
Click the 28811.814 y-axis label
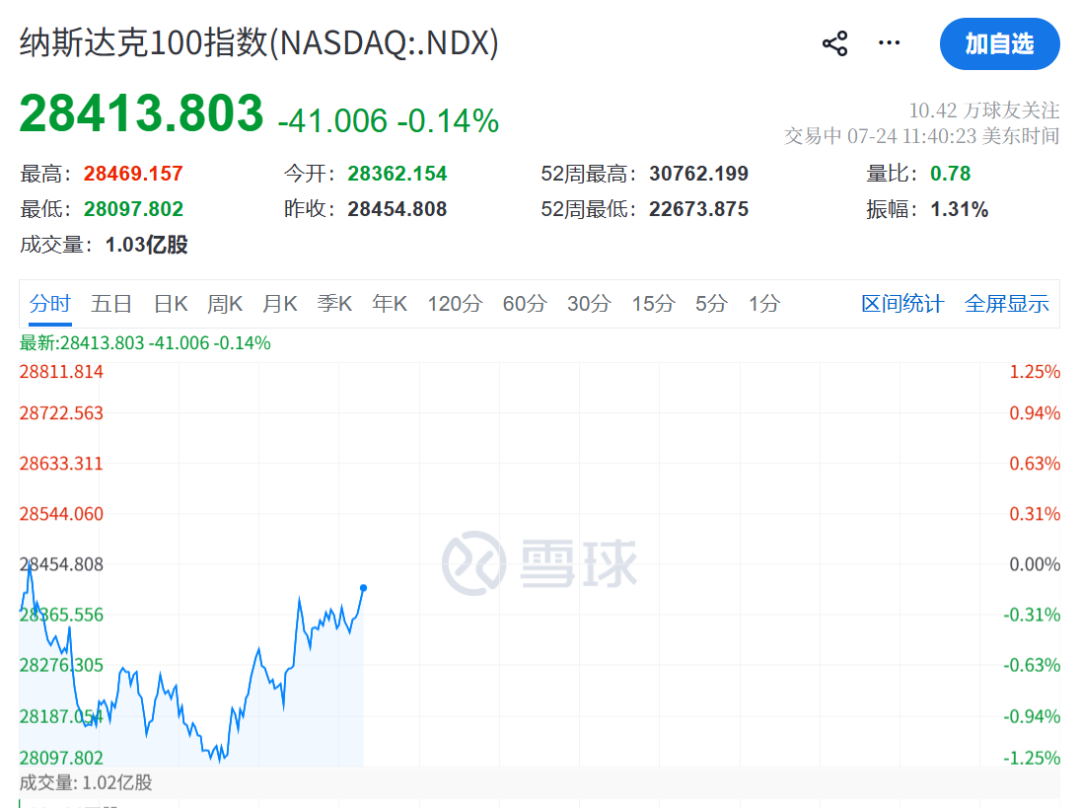click(x=61, y=372)
